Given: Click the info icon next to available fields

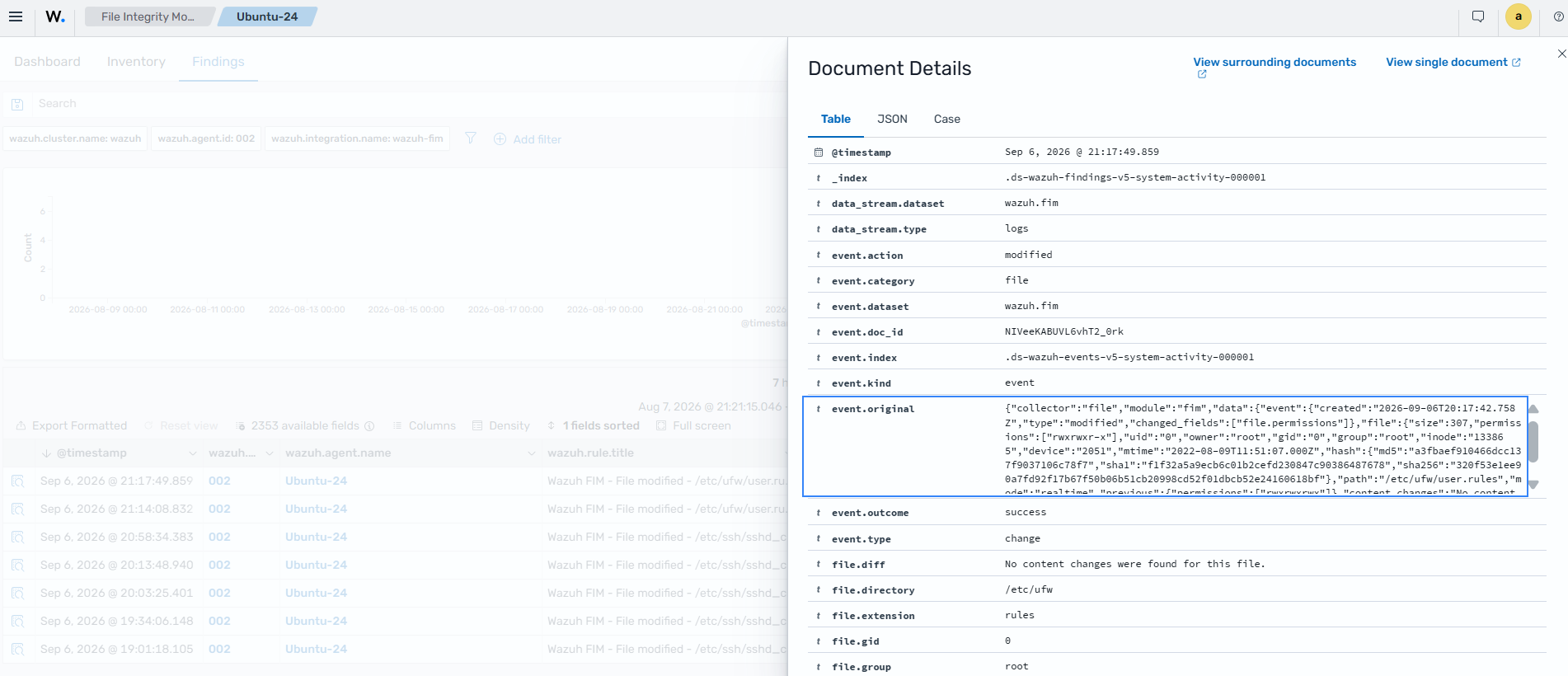Looking at the screenshot, I should [369, 426].
